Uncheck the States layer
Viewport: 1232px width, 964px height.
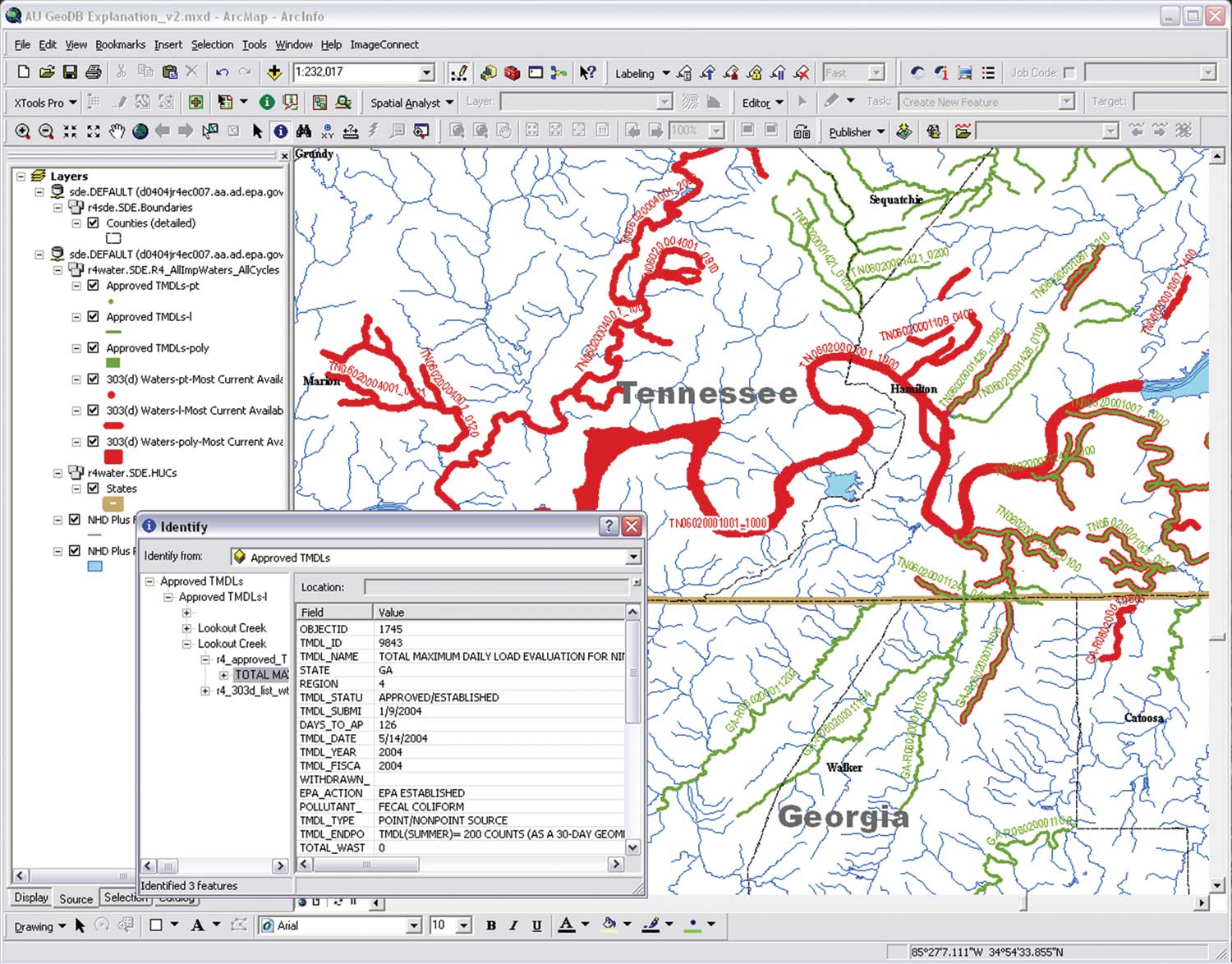(93, 488)
